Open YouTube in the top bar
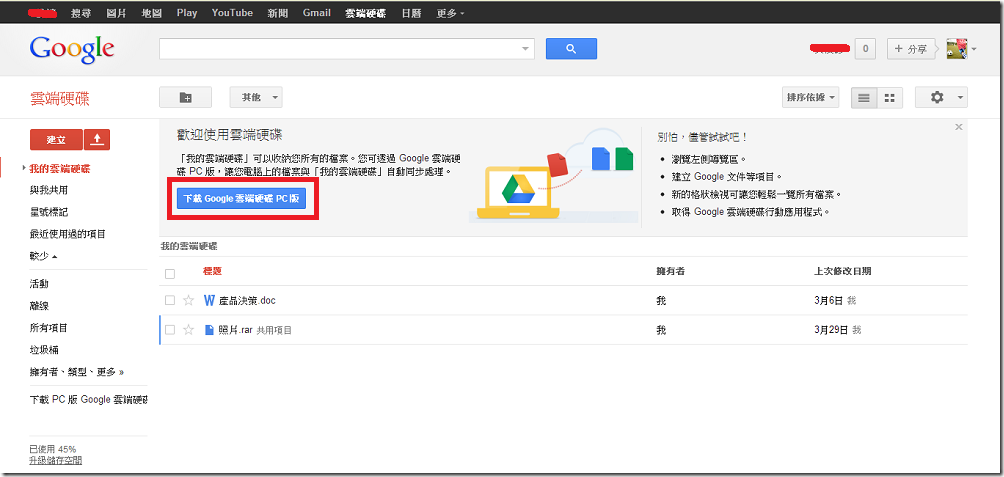The height and width of the screenshot is (477, 1004). click(x=232, y=13)
